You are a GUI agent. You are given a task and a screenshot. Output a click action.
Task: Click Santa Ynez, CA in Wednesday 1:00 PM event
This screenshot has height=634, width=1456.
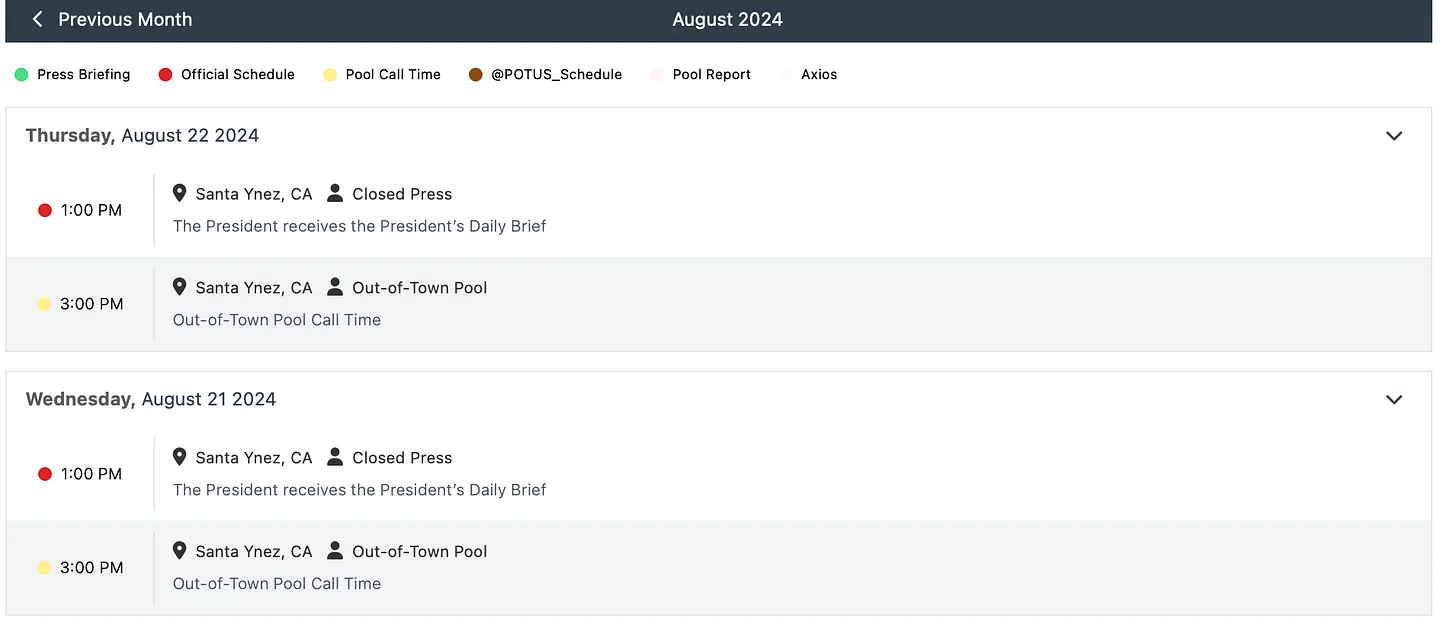(254, 458)
